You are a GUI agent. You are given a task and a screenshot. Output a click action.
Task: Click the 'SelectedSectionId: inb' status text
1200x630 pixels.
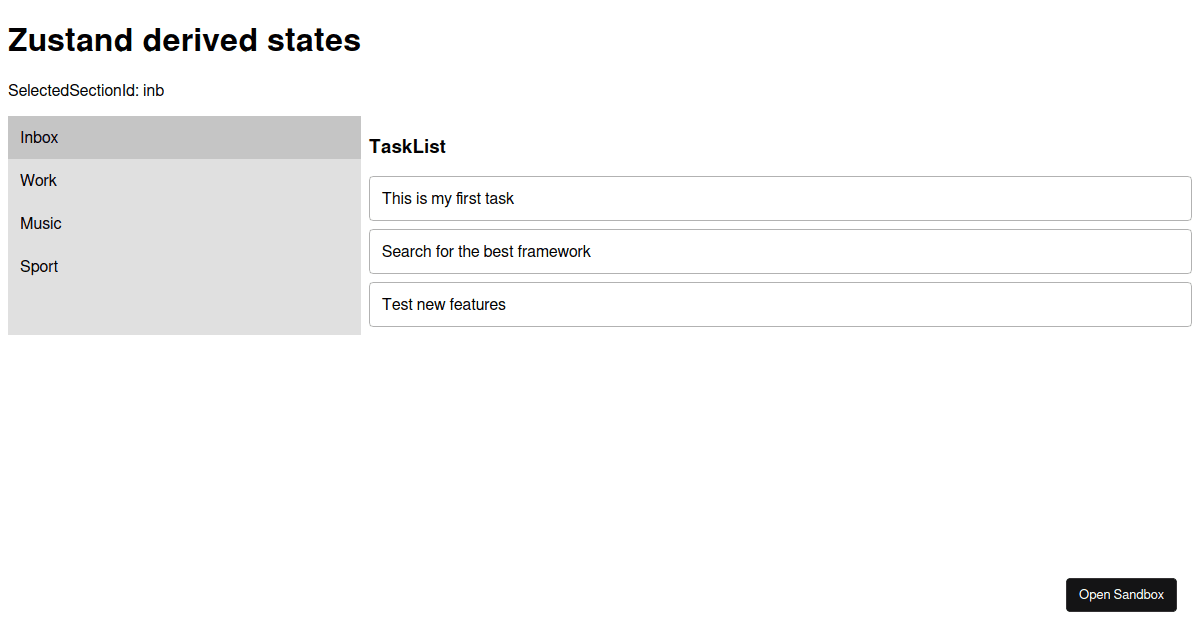tap(85, 90)
